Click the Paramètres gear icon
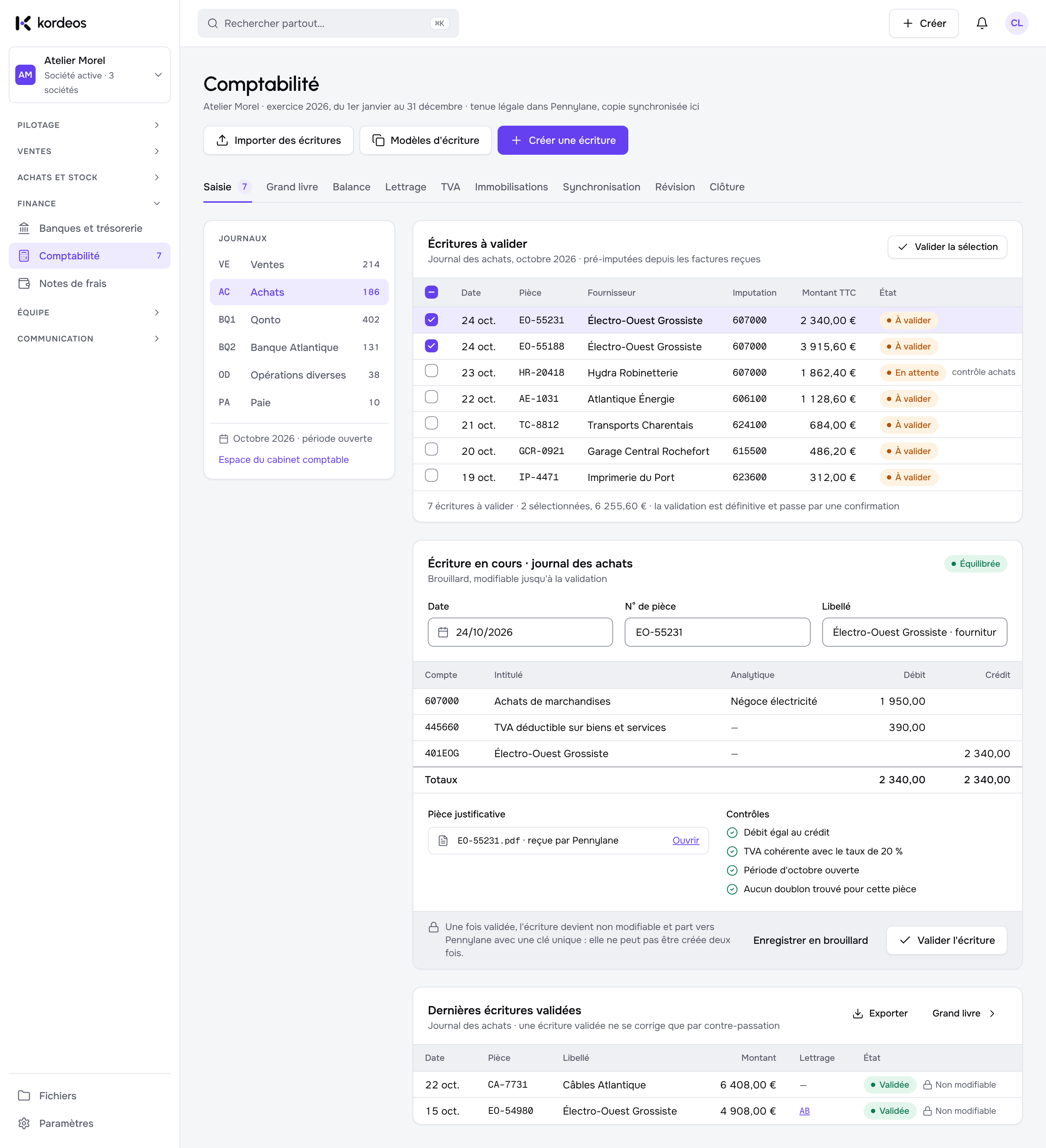The height and width of the screenshot is (1148, 1046). [x=24, y=1124]
